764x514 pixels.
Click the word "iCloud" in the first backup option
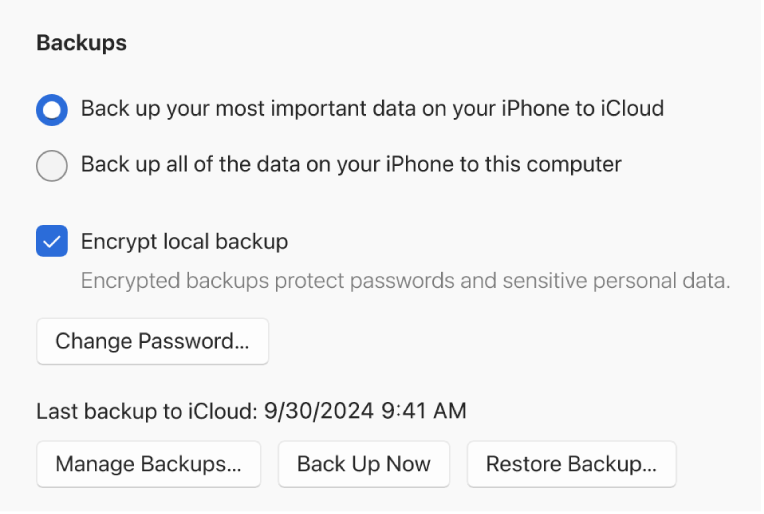coord(632,108)
